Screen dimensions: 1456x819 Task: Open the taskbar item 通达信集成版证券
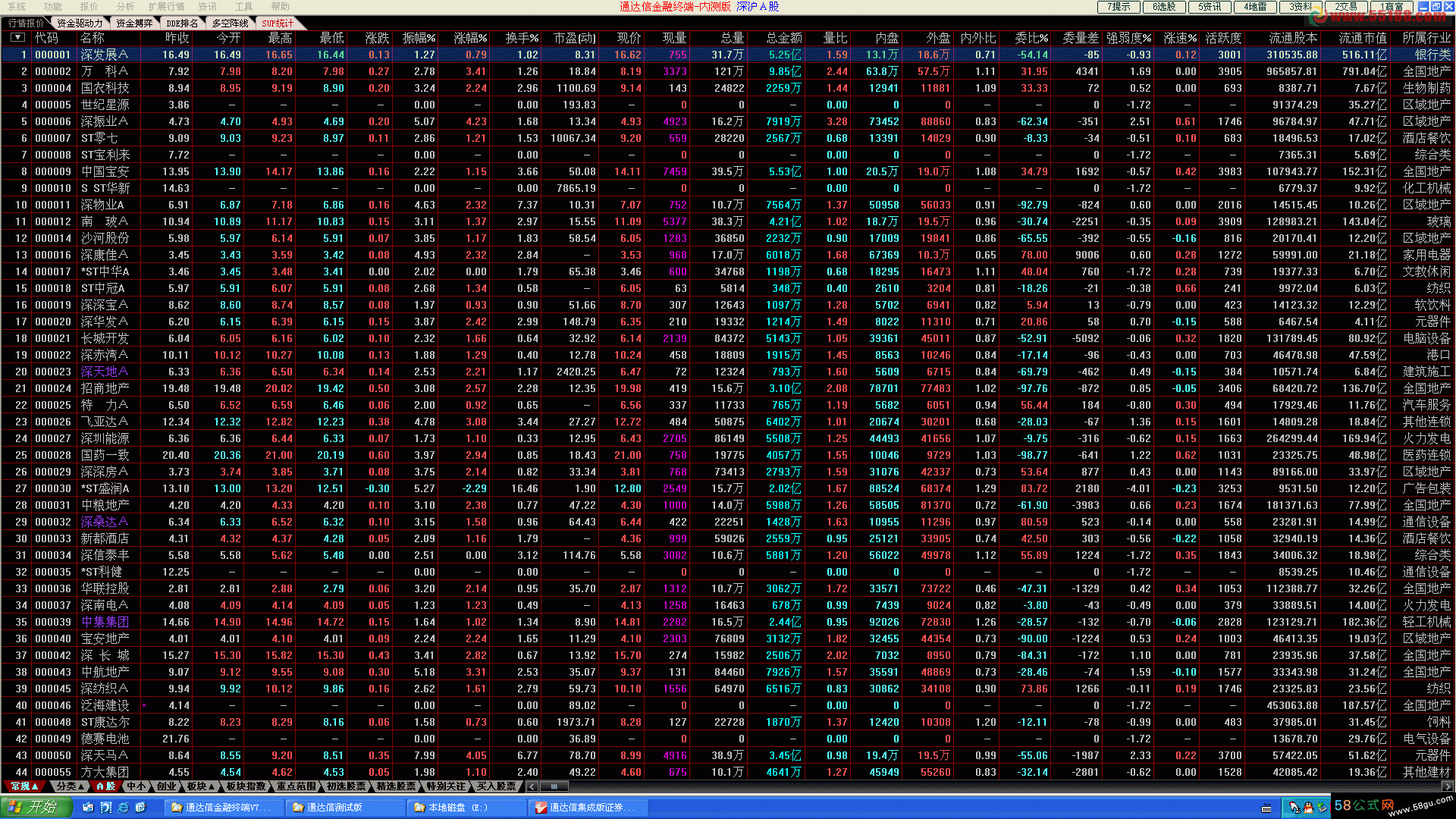(588, 808)
